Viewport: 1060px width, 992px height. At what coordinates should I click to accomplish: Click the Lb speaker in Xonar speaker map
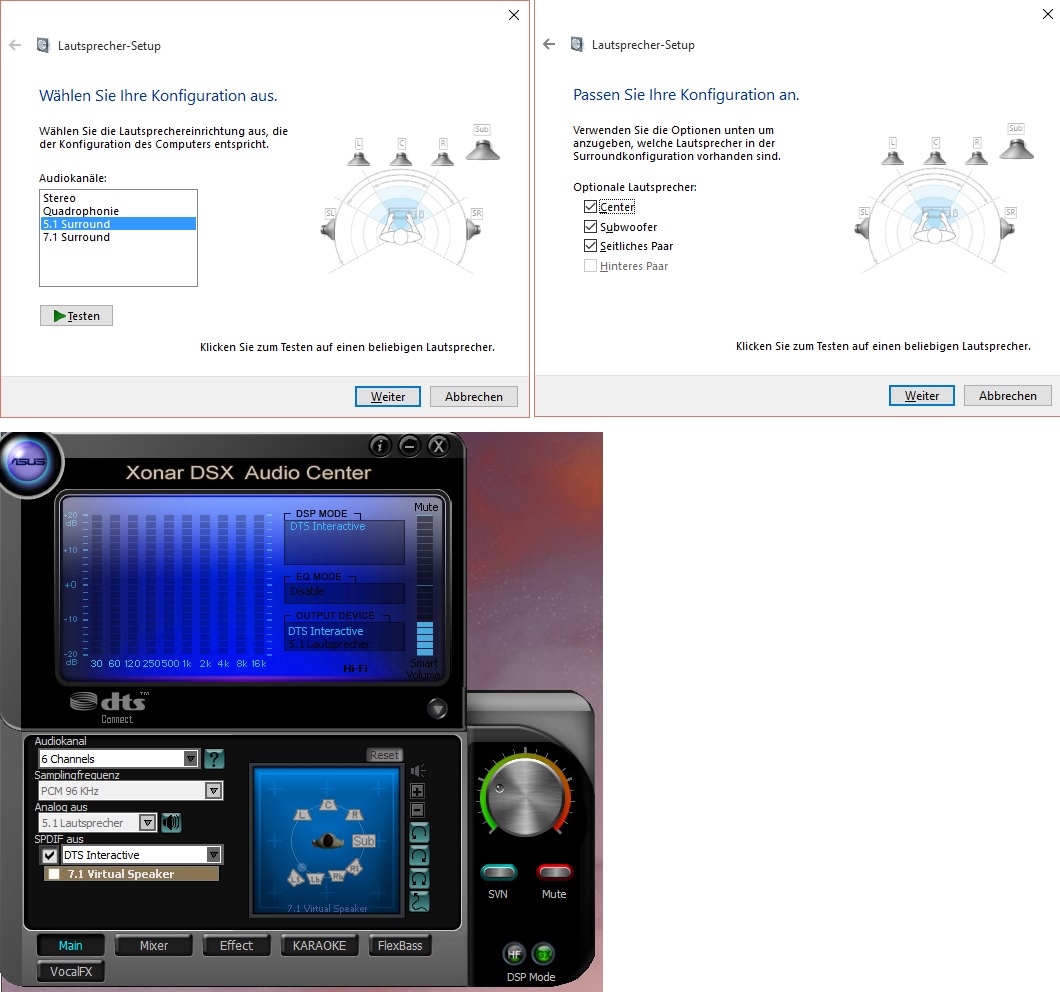(x=316, y=879)
